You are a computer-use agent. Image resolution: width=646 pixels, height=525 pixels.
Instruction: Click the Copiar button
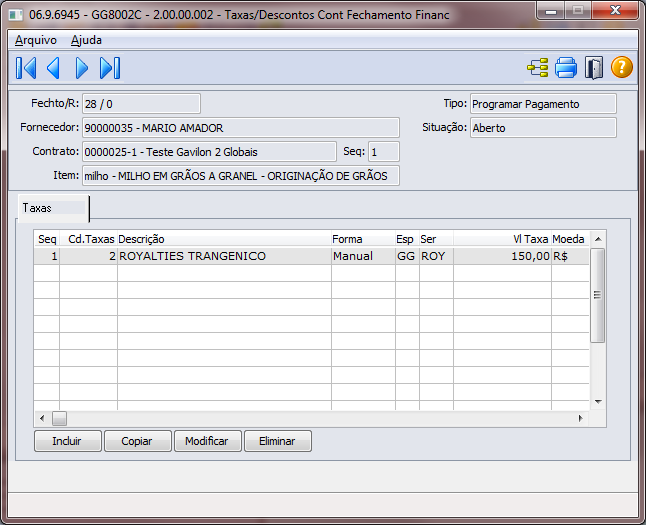point(138,441)
